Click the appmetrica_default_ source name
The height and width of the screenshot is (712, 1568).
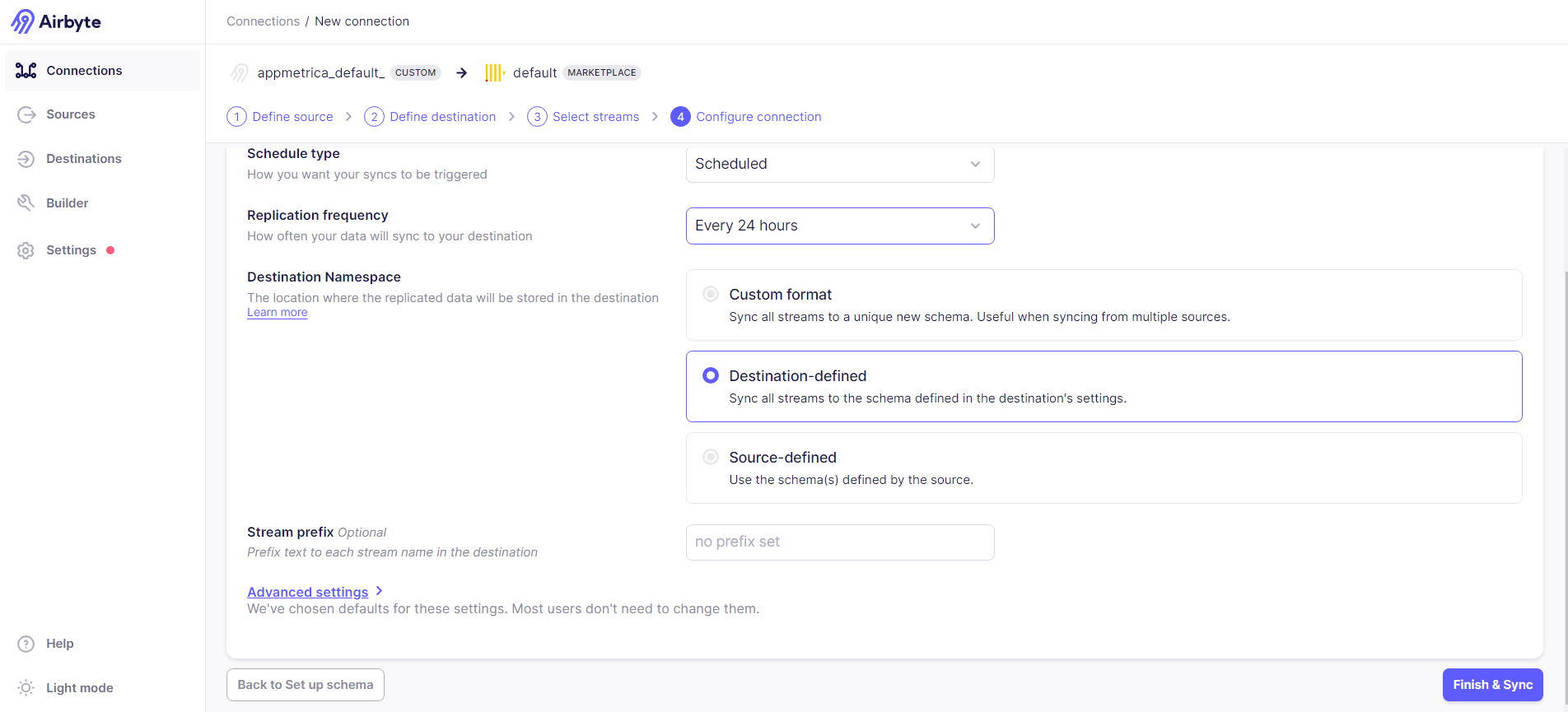(321, 72)
